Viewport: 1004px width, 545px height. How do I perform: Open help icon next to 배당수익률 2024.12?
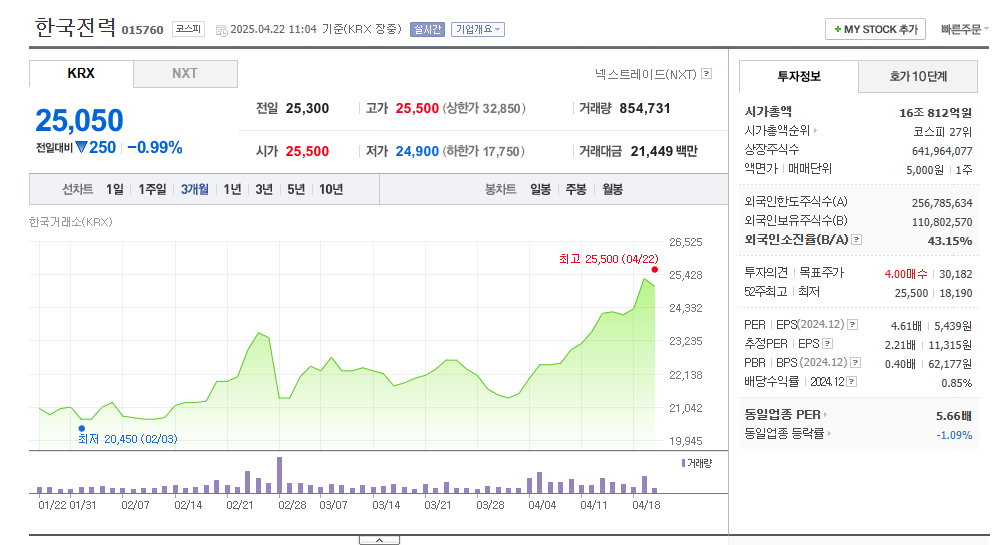(852, 382)
